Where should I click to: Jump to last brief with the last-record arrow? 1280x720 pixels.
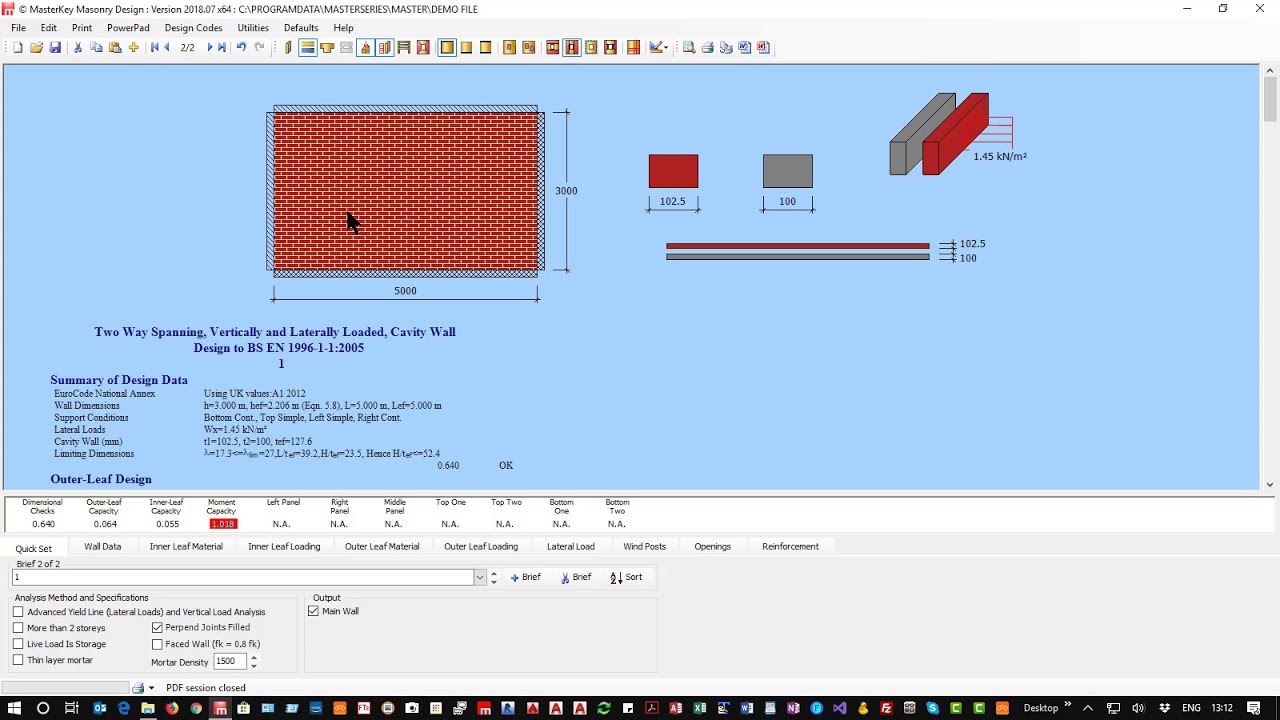(222, 47)
